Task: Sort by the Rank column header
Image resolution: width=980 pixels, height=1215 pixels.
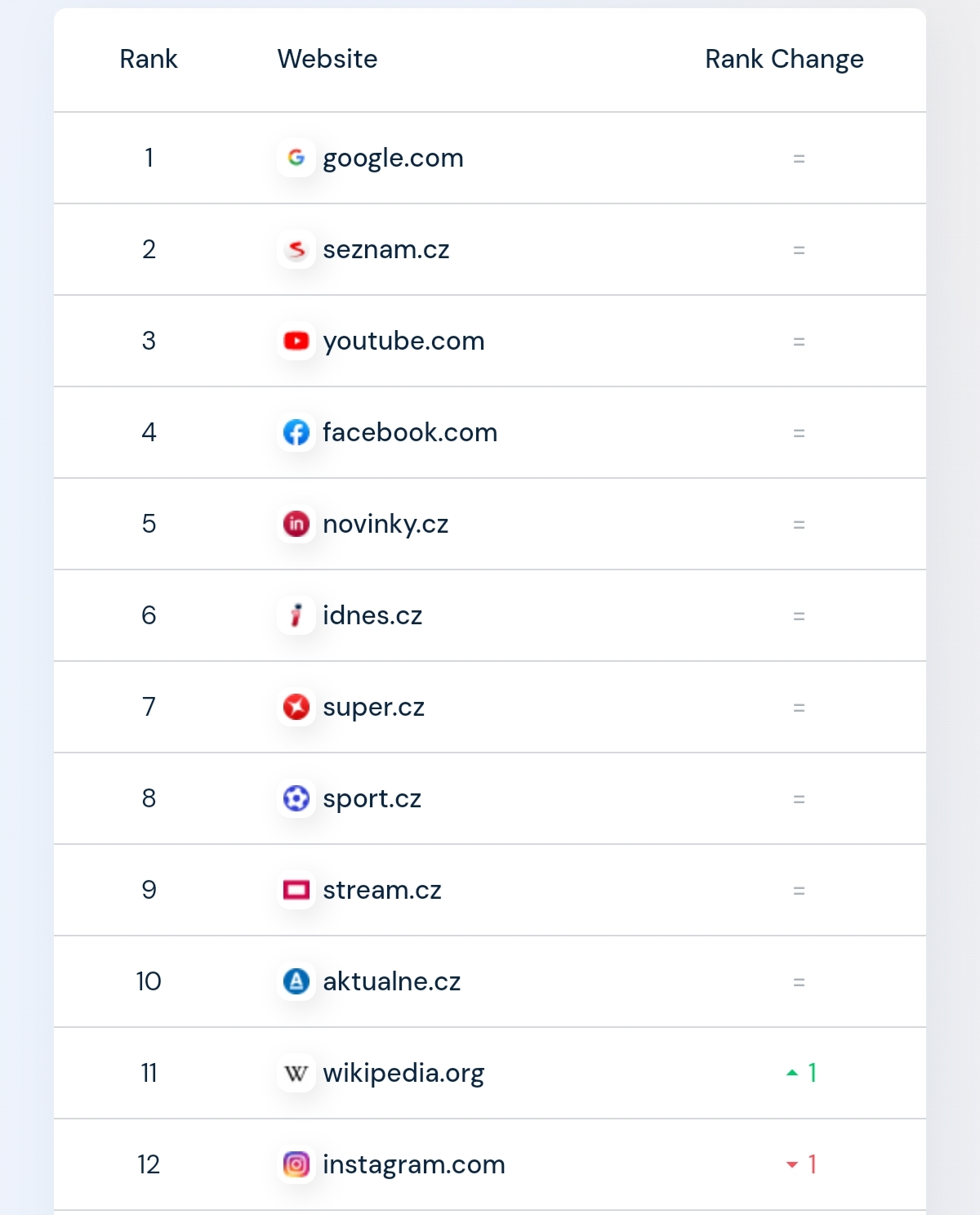Action: tap(149, 59)
